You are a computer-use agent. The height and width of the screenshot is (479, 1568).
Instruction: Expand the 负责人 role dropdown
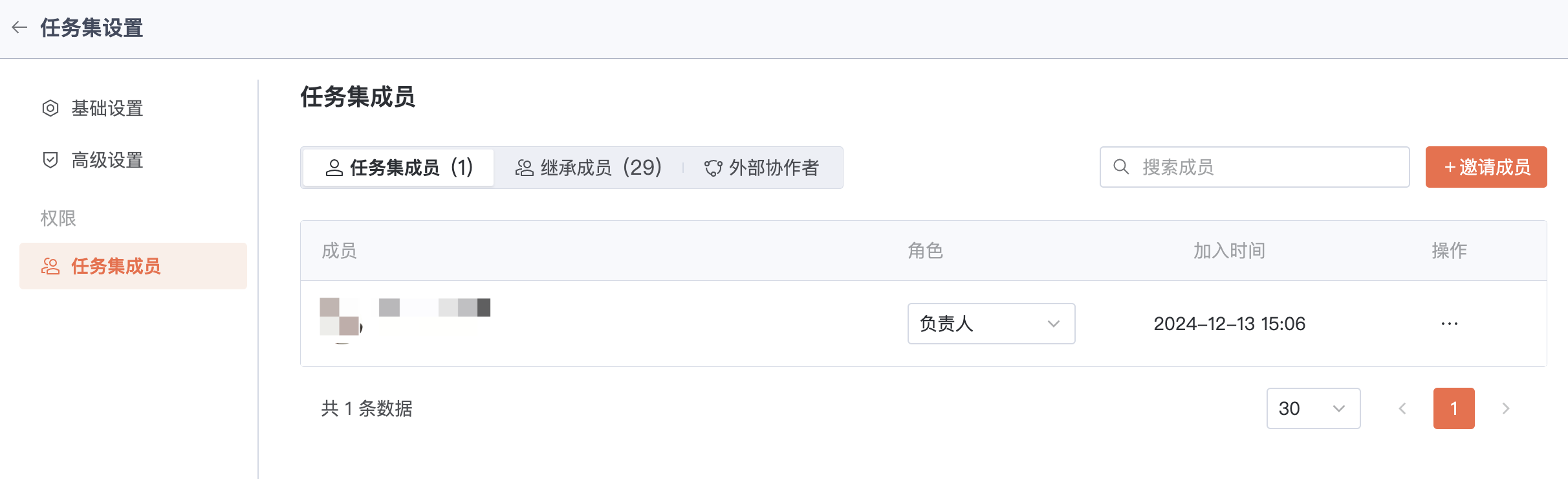coord(991,324)
